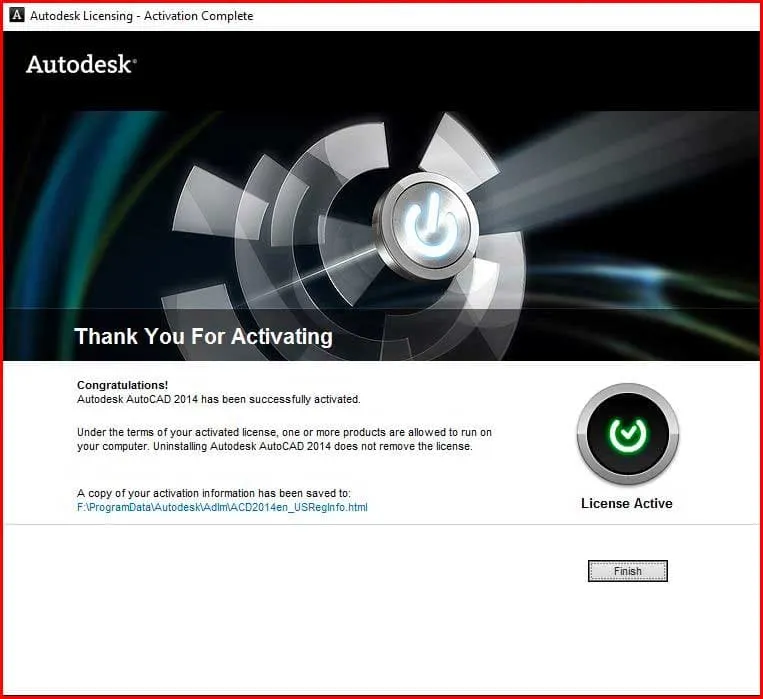Click the "Congratulations!" text

(123, 385)
